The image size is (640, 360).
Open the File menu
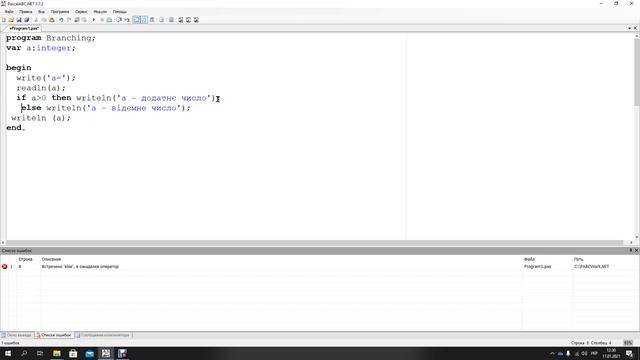[x=9, y=11]
